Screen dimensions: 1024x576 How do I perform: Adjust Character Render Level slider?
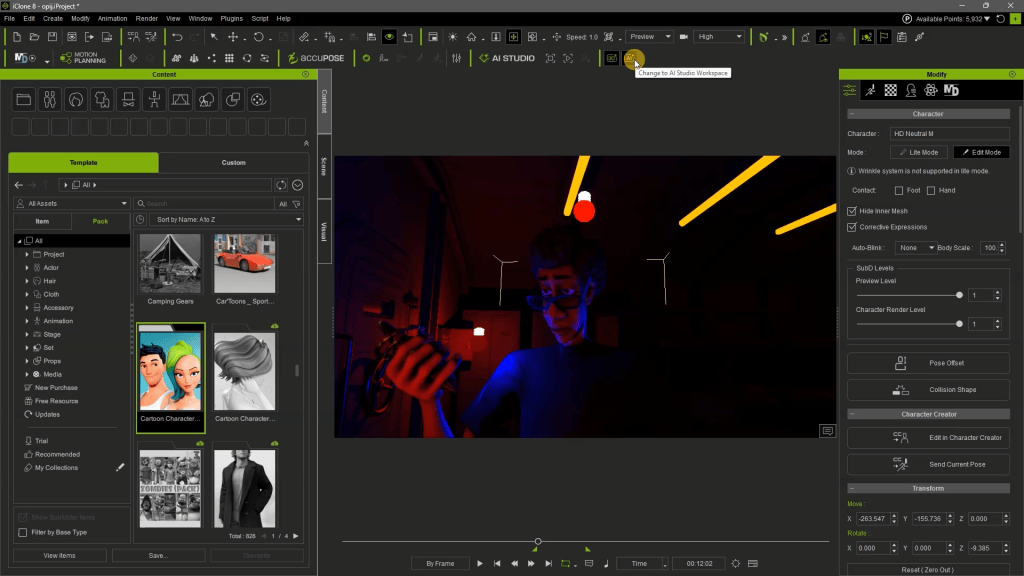coord(959,324)
